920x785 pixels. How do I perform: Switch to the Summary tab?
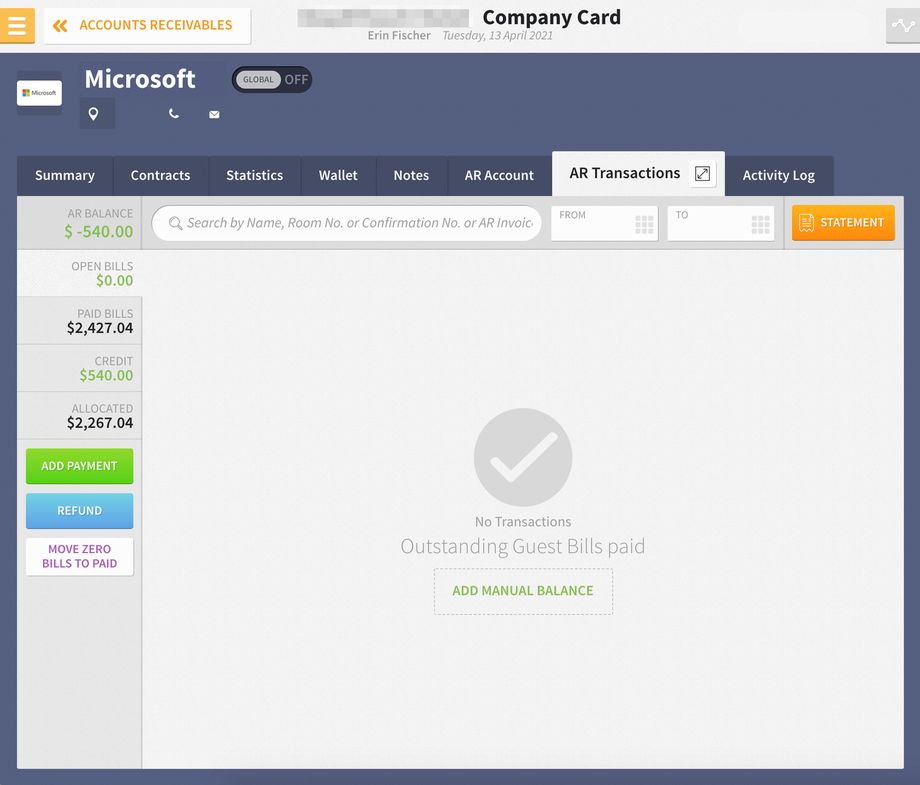tap(65, 175)
